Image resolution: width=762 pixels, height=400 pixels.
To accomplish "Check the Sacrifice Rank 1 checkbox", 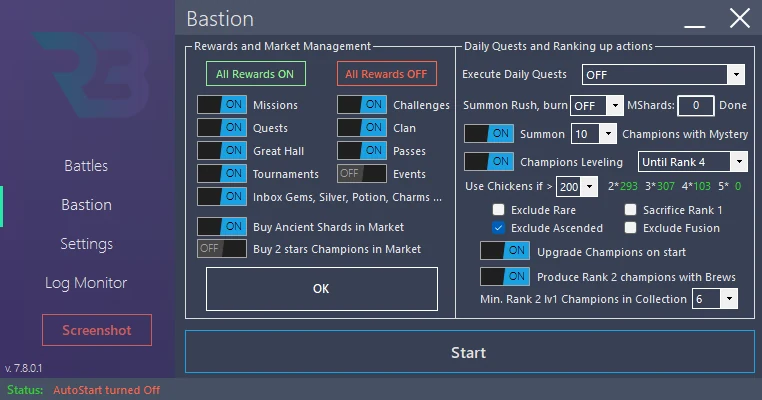I will [630, 209].
